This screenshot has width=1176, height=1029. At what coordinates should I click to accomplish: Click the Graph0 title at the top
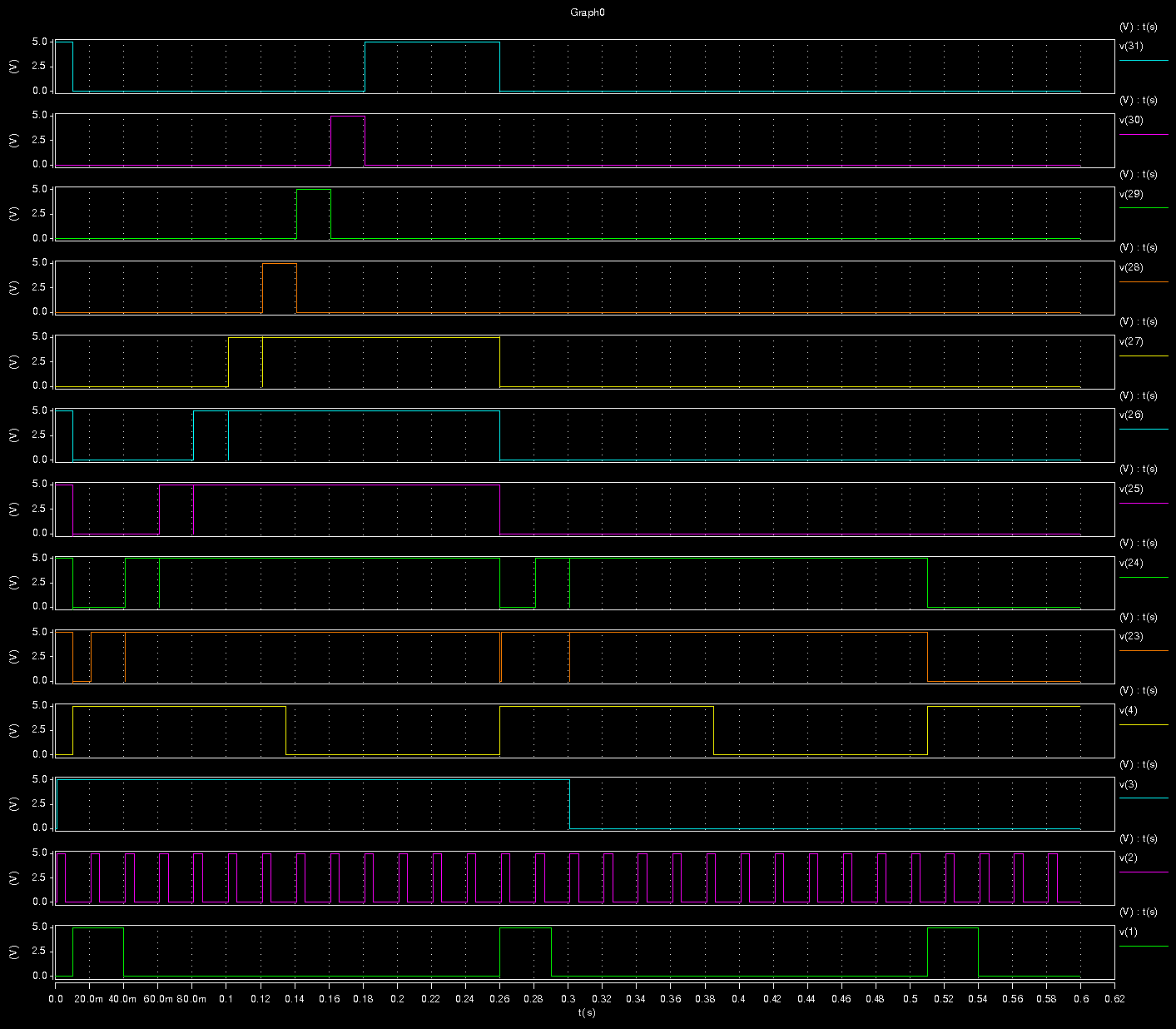[x=587, y=12]
